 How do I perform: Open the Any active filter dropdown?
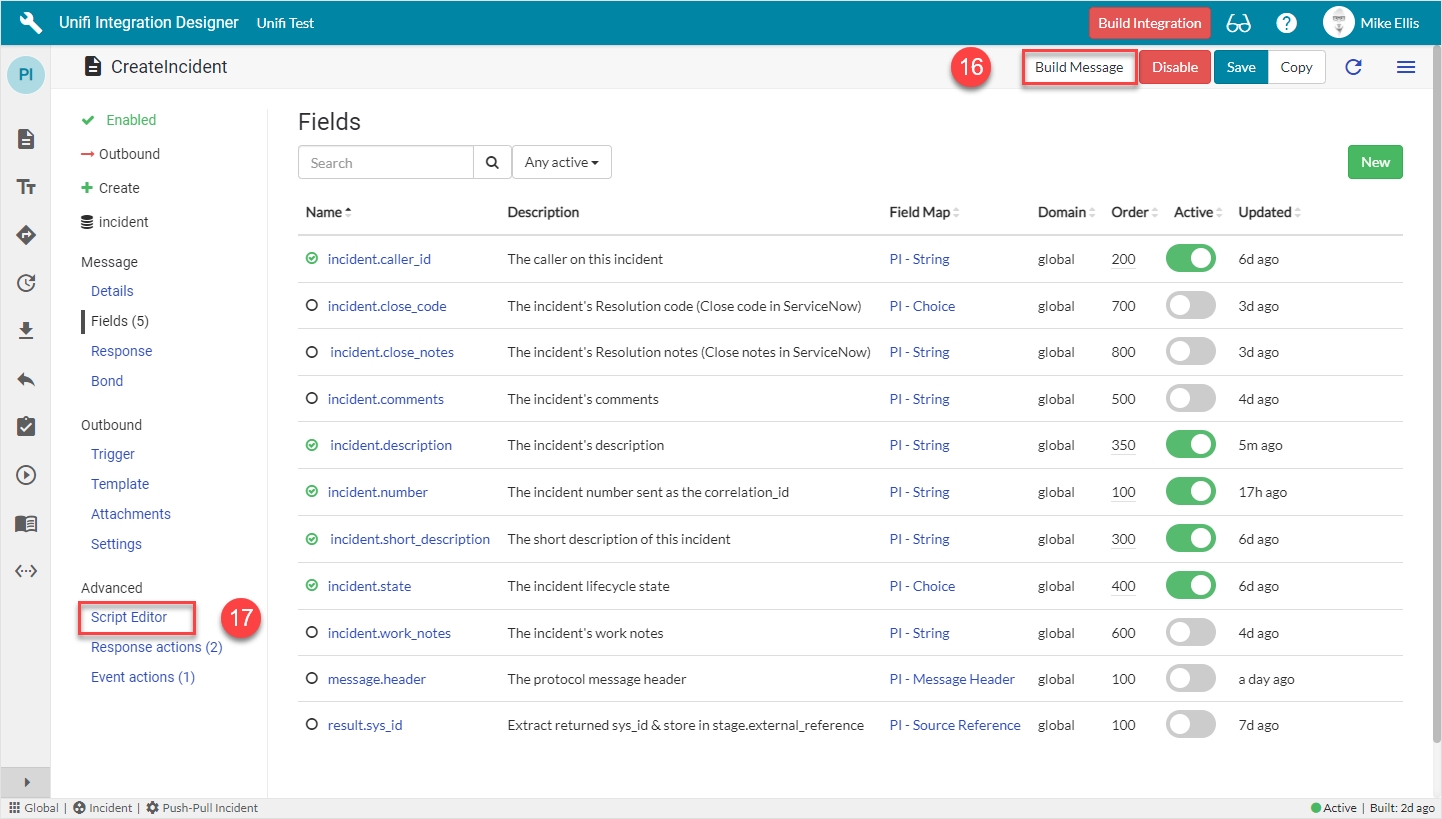pos(561,162)
